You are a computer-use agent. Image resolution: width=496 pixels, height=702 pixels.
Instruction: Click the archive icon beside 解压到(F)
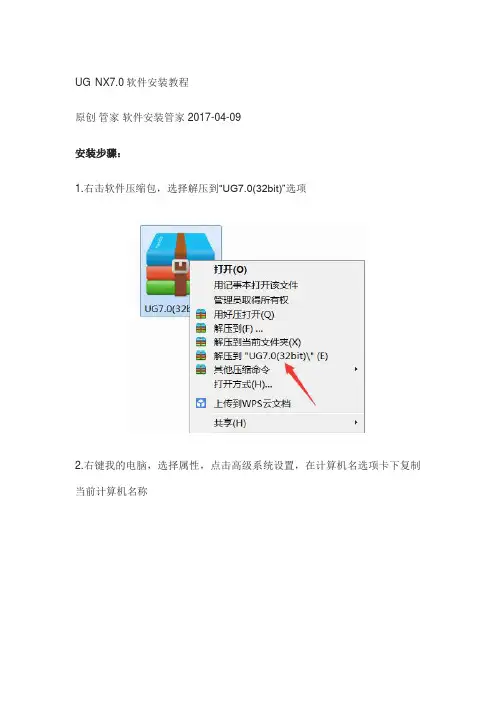201,328
